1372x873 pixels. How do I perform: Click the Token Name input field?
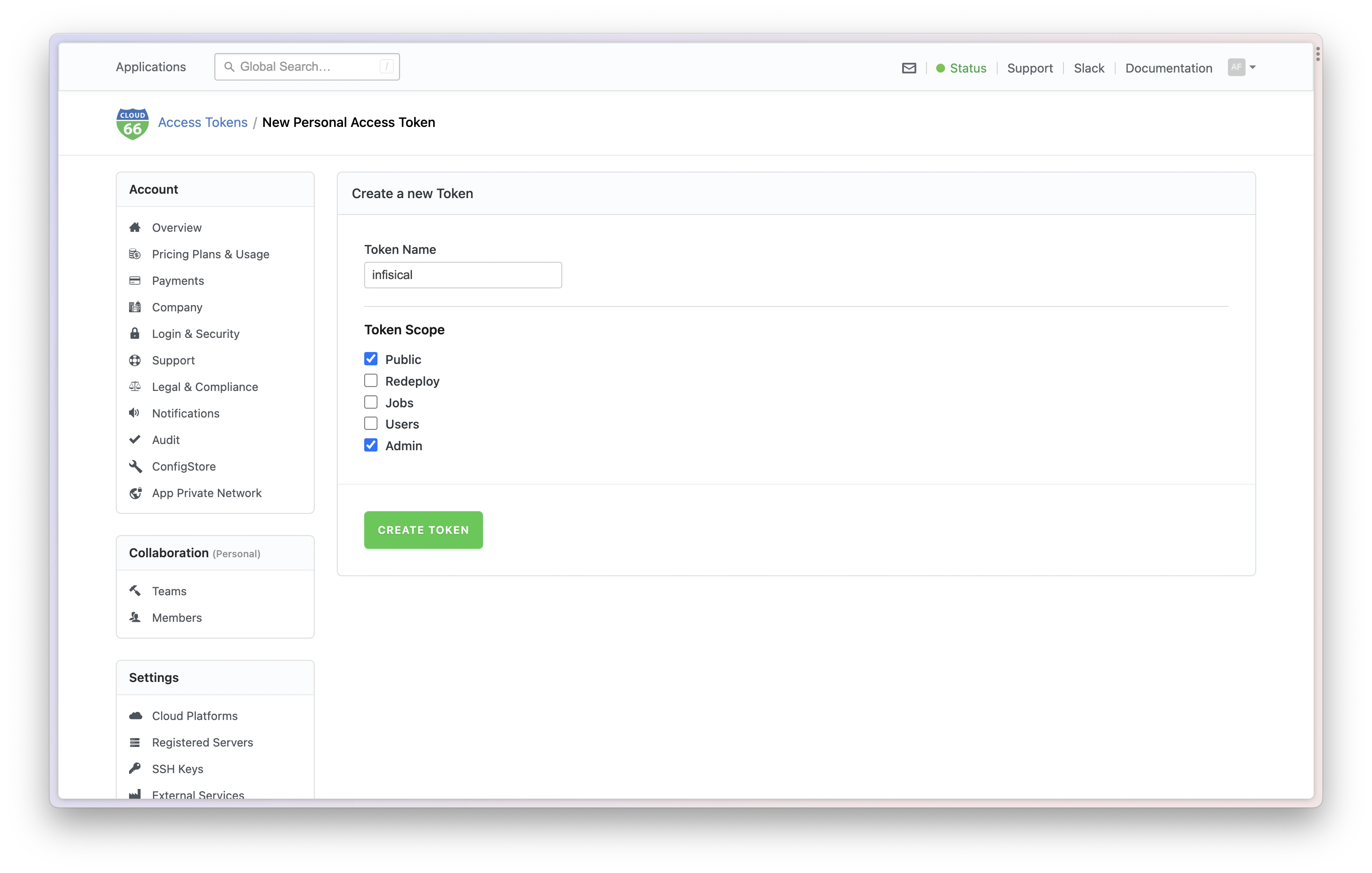pyautogui.click(x=463, y=275)
